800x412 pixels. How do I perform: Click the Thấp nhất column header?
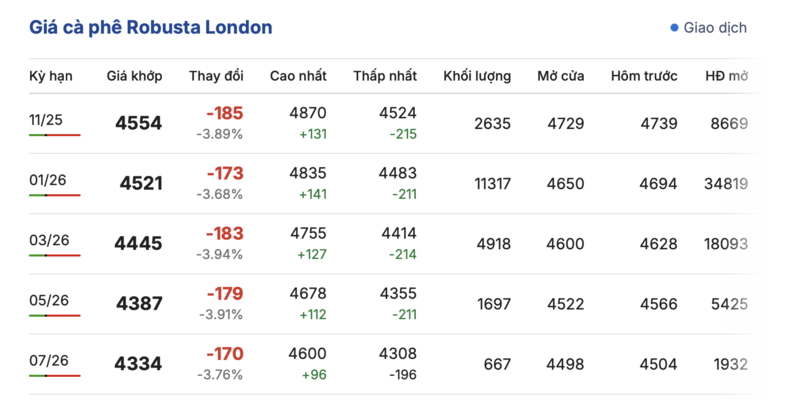(x=385, y=76)
